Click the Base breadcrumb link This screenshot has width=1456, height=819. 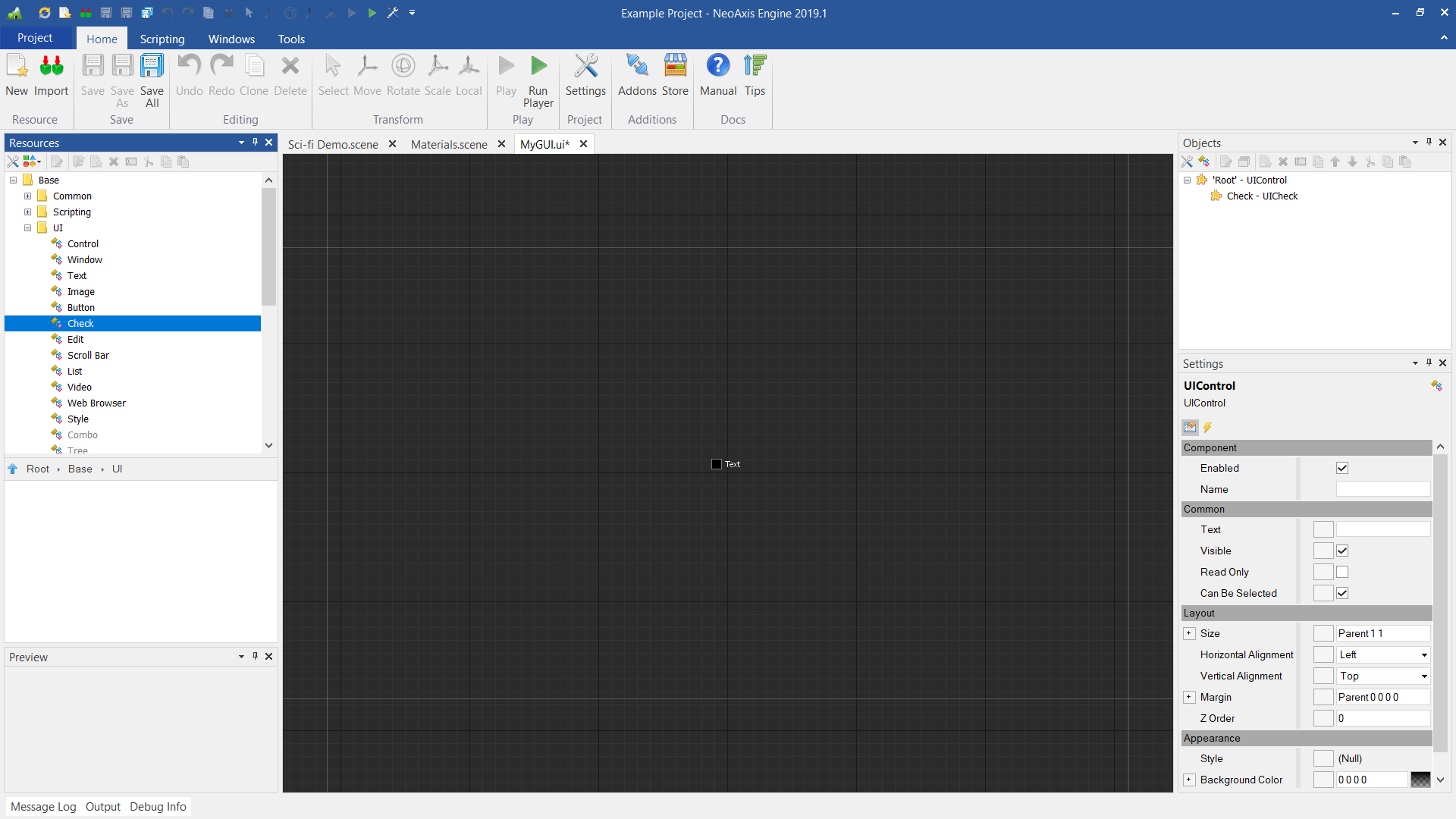click(x=80, y=469)
